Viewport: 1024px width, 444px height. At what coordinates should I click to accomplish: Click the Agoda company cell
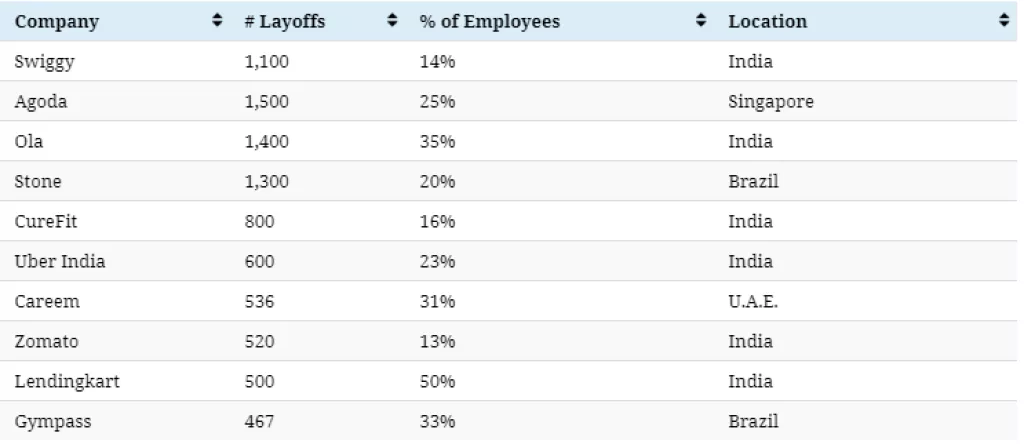40,102
